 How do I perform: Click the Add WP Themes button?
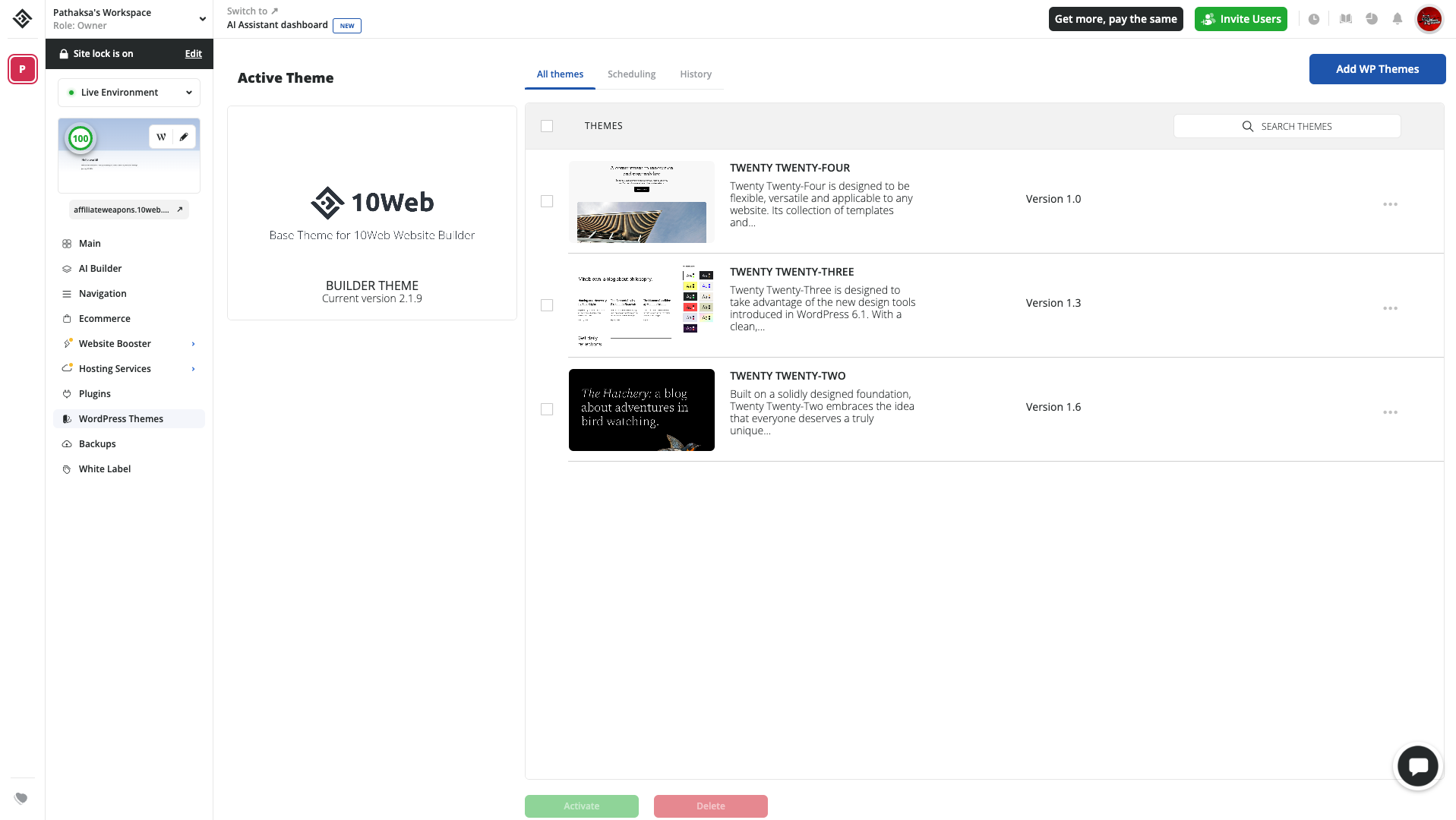pyautogui.click(x=1376, y=68)
